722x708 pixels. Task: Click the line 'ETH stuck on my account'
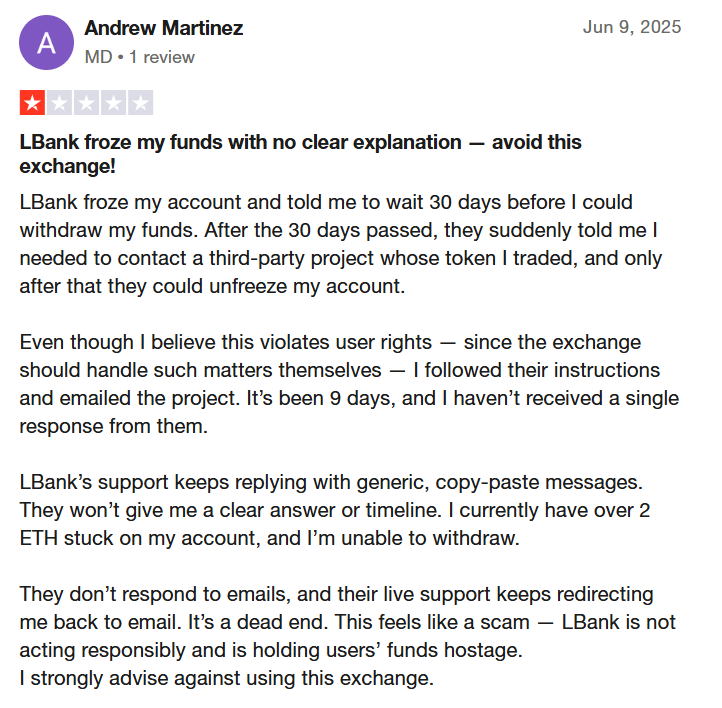(x=269, y=538)
